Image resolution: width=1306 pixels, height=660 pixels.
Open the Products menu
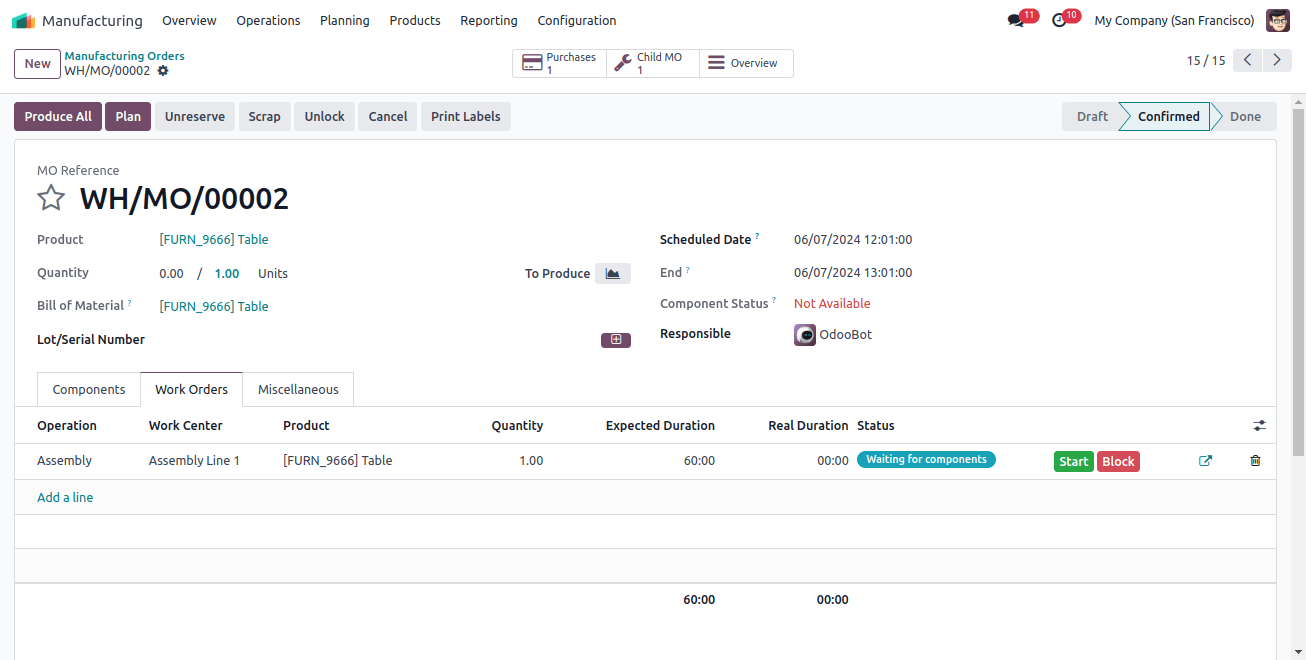[415, 20]
